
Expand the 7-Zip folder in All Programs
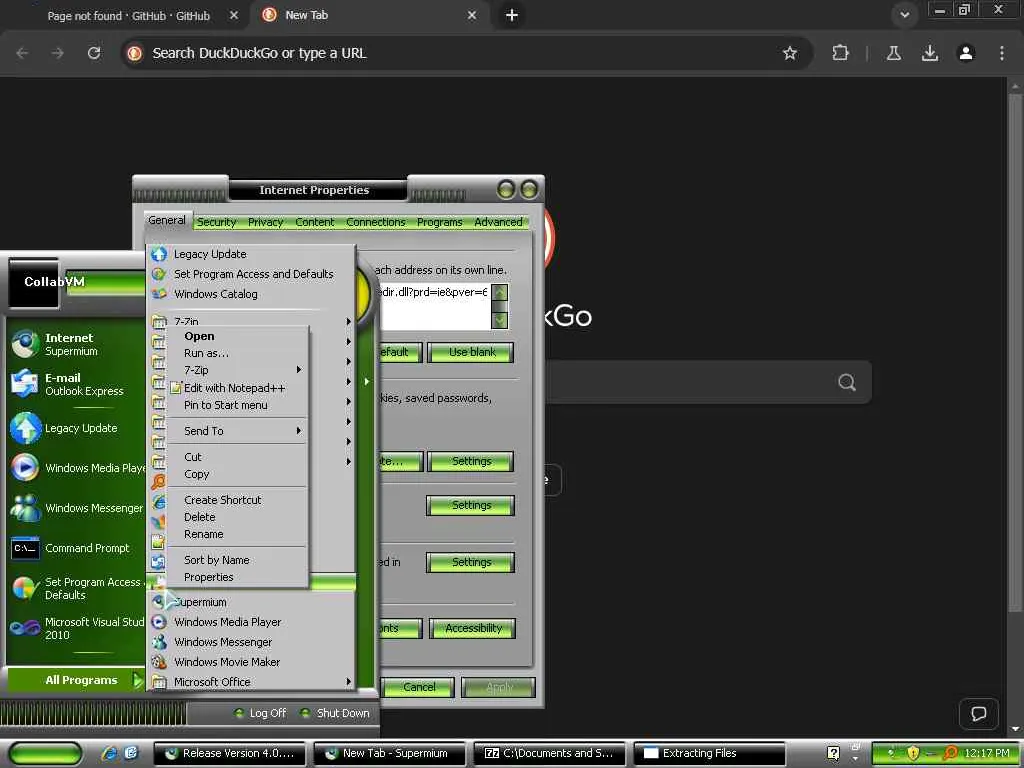coord(251,321)
